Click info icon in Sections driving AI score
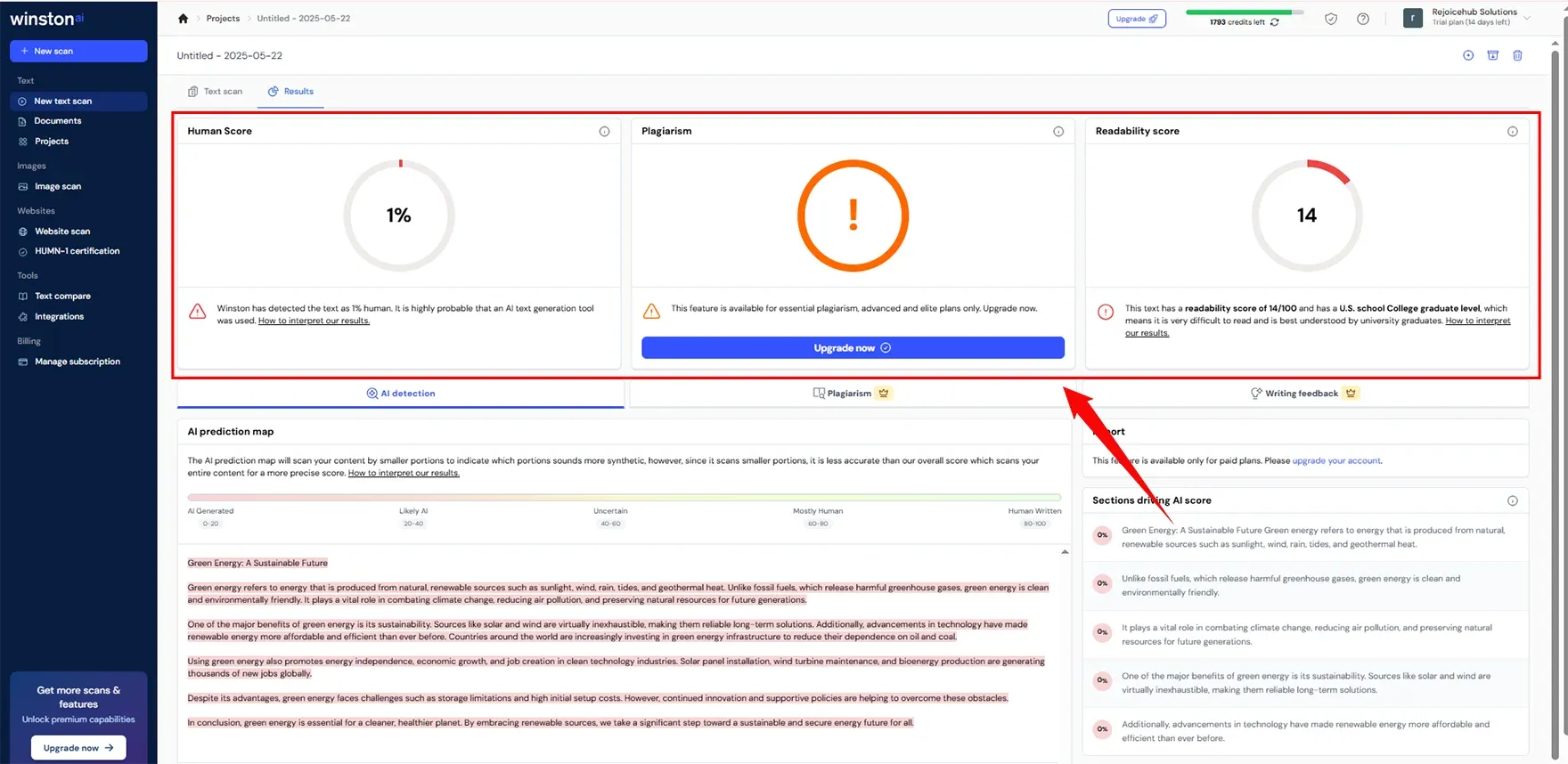This screenshot has width=1568, height=764. click(1512, 501)
